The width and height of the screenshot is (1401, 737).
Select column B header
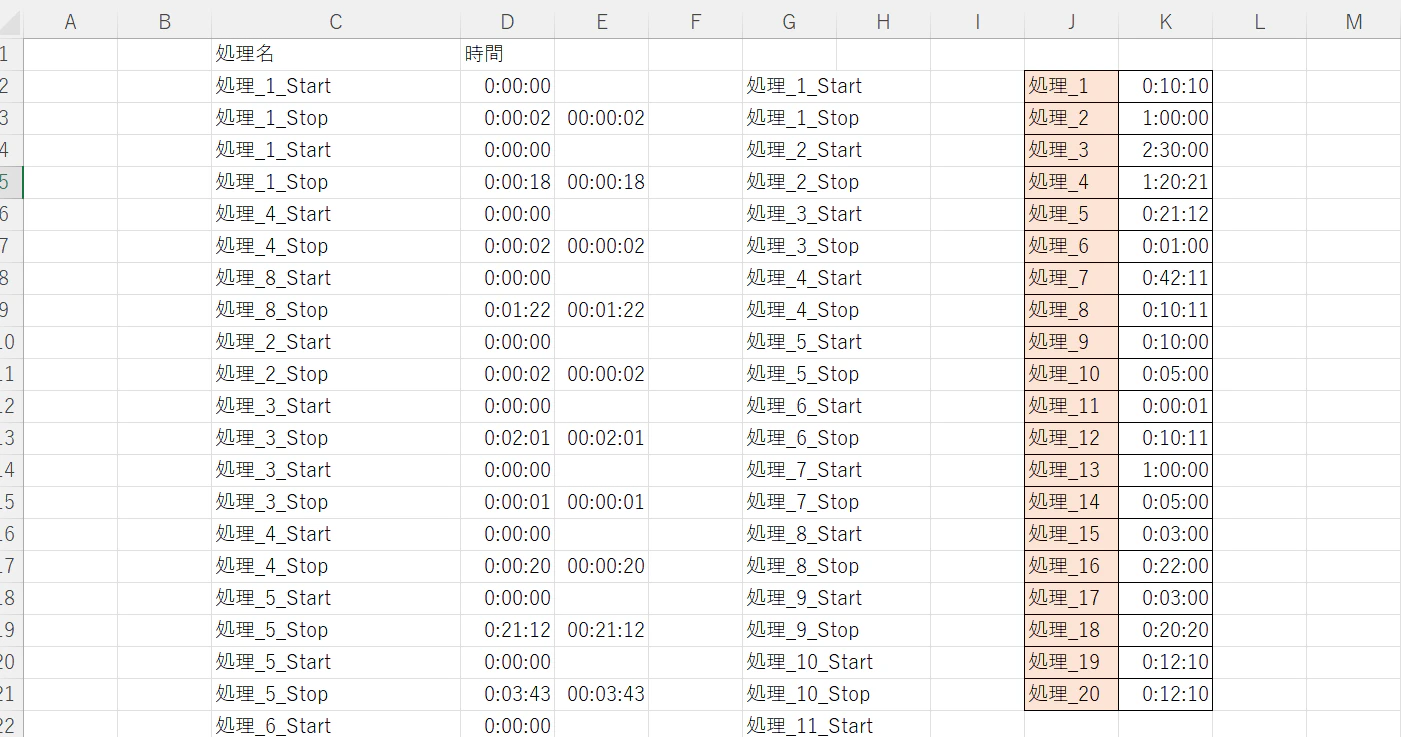point(164,22)
